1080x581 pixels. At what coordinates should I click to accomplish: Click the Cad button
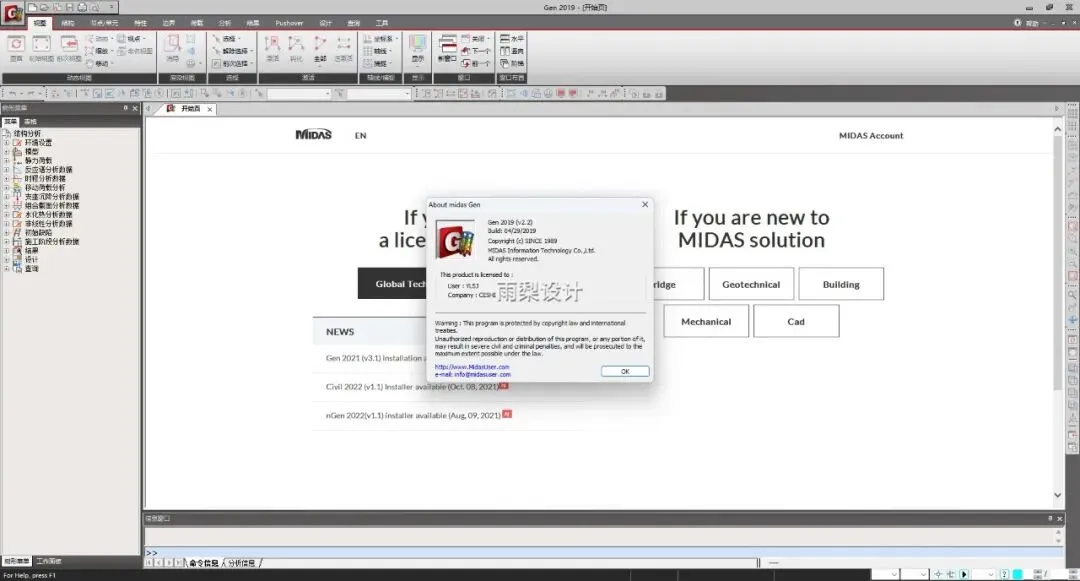click(796, 321)
